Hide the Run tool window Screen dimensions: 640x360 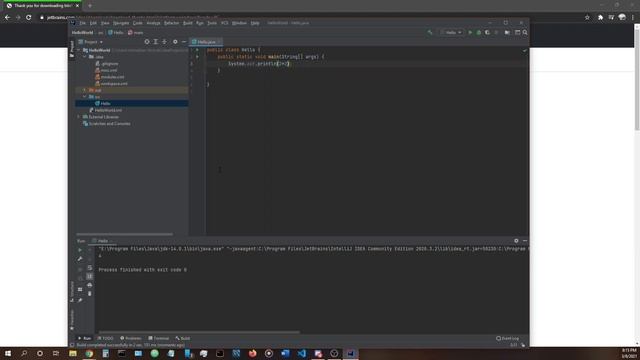click(x=525, y=241)
